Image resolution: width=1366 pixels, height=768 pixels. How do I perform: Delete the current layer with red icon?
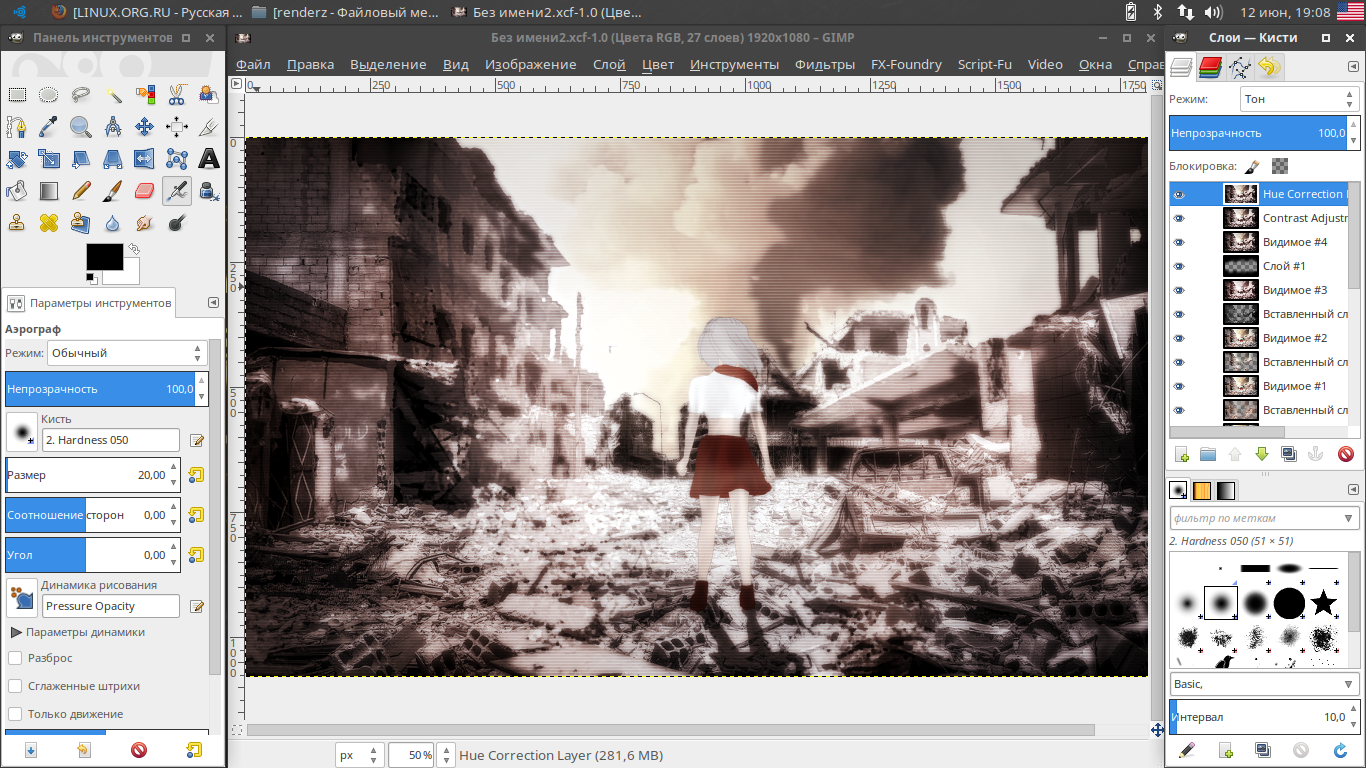click(1345, 454)
